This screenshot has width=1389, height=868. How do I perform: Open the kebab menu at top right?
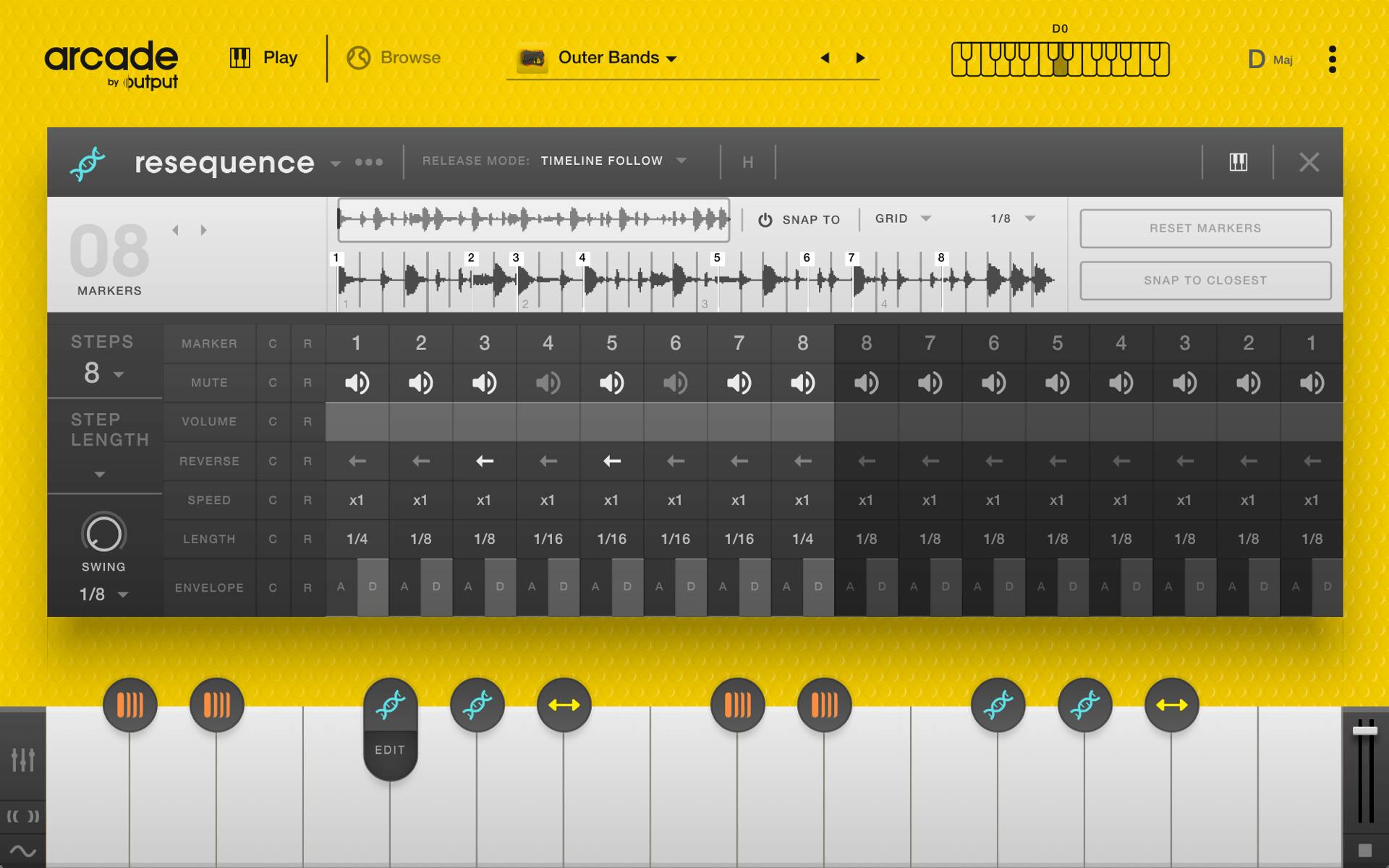(1333, 59)
